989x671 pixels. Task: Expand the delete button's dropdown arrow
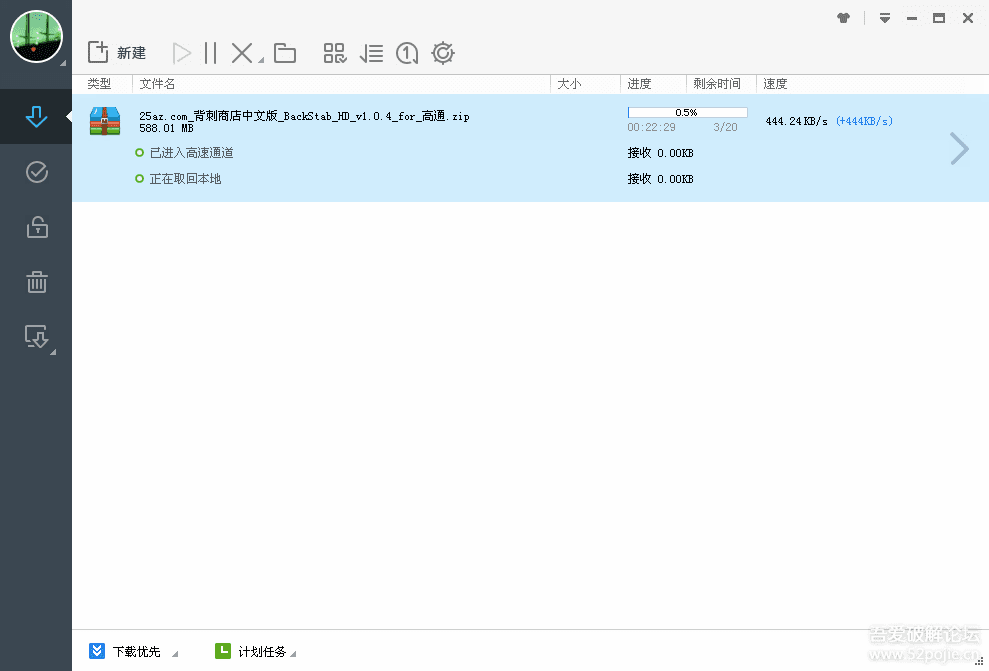pos(259,58)
